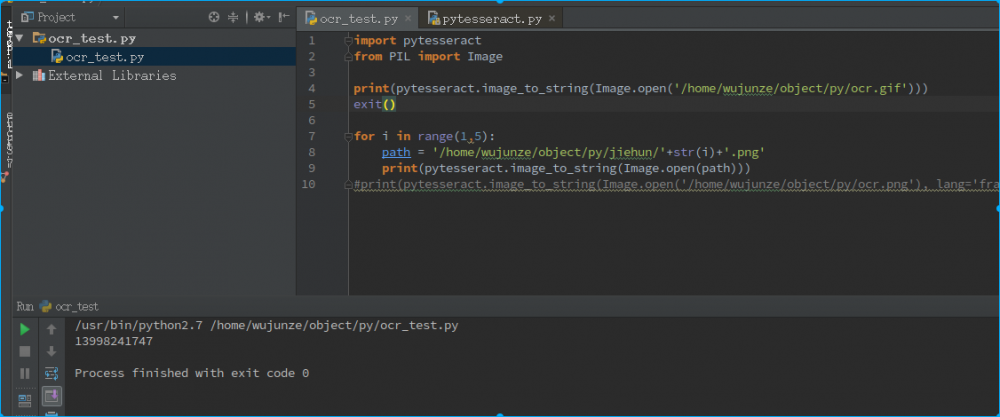Collapse the ocr_test.py project root folder
The image size is (1000, 417).
20,38
